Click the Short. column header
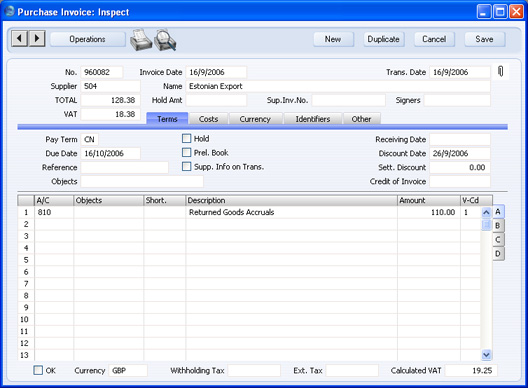 tap(164, 200)
